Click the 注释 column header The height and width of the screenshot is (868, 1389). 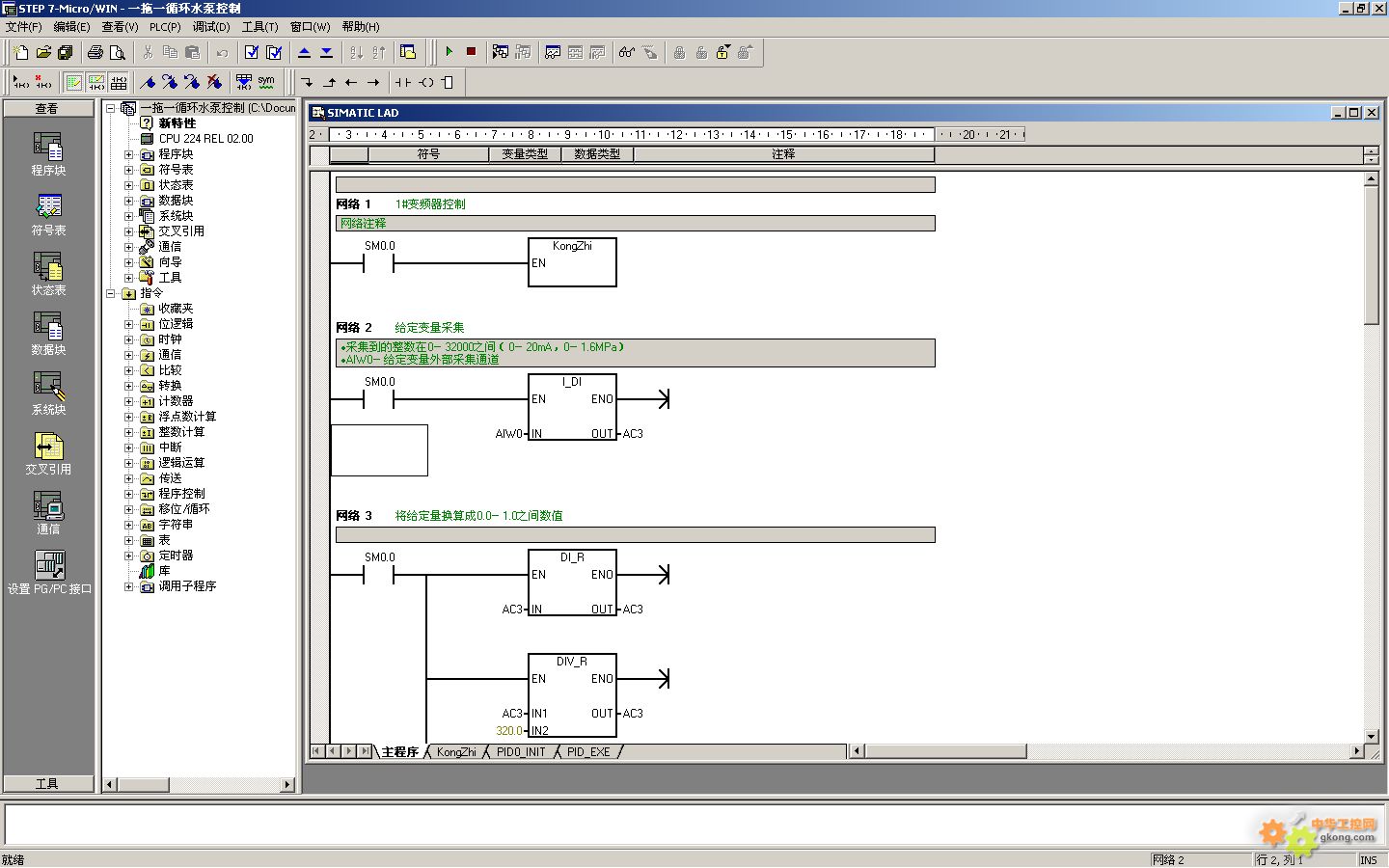coord(783,154)
